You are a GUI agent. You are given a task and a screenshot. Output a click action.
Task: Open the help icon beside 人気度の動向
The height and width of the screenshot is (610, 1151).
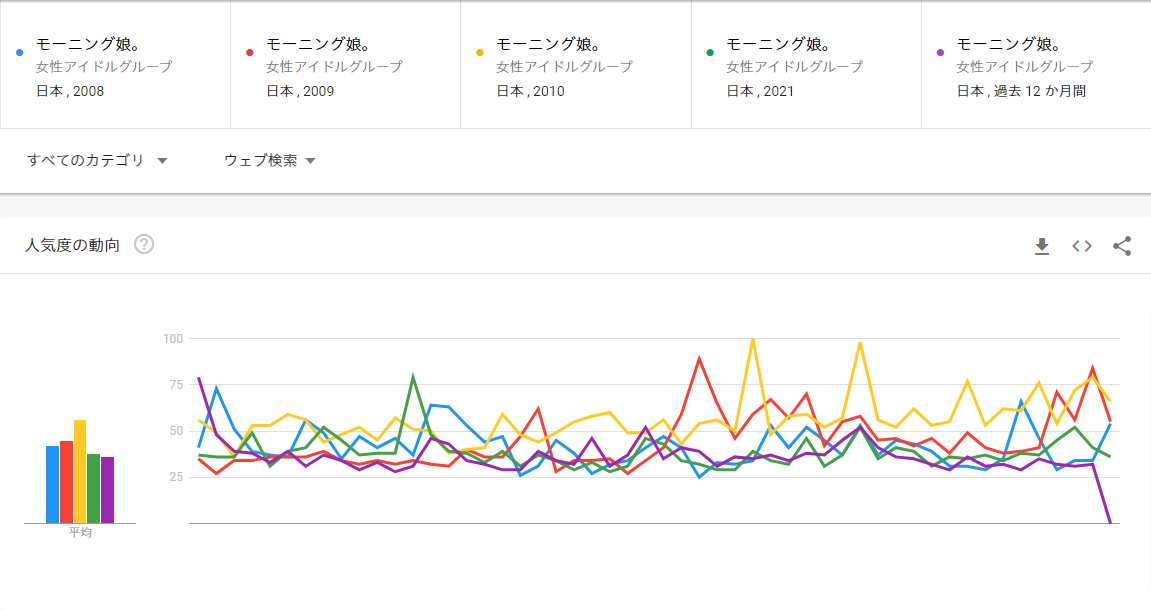[144, 244]
